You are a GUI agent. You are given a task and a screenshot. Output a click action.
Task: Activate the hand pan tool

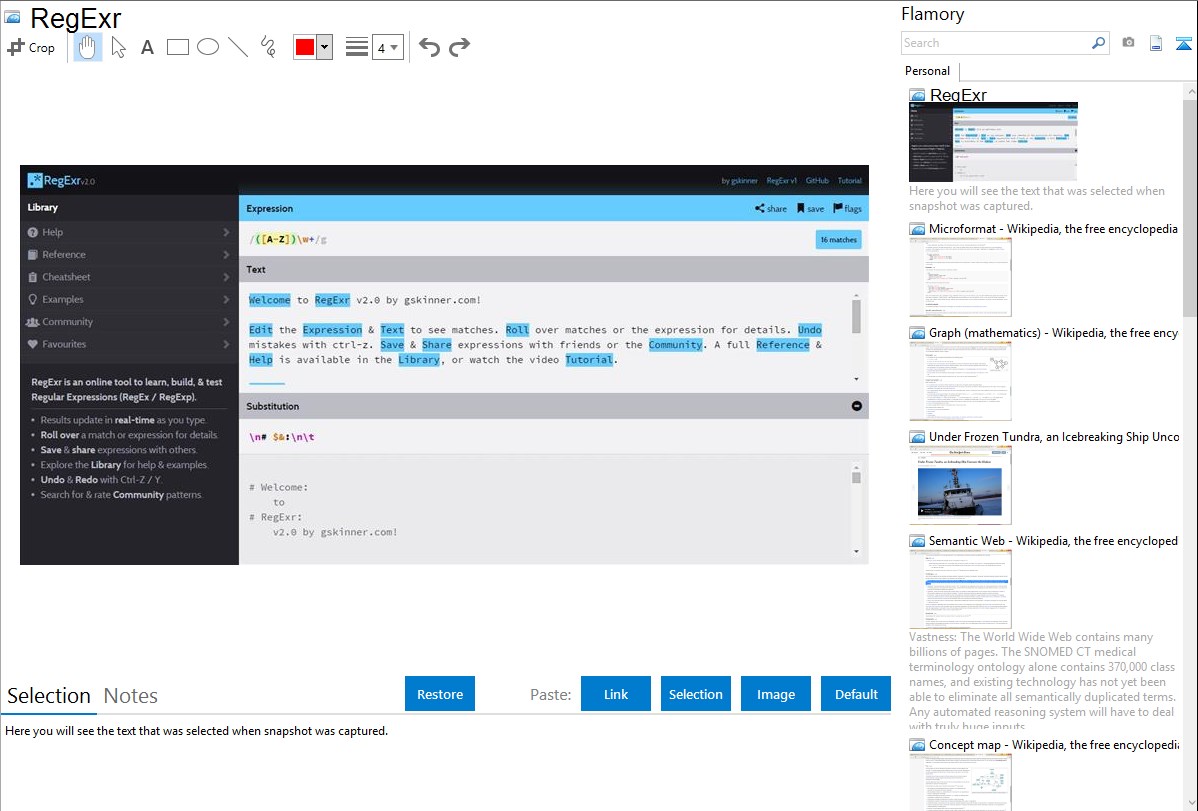coord(88,47)
